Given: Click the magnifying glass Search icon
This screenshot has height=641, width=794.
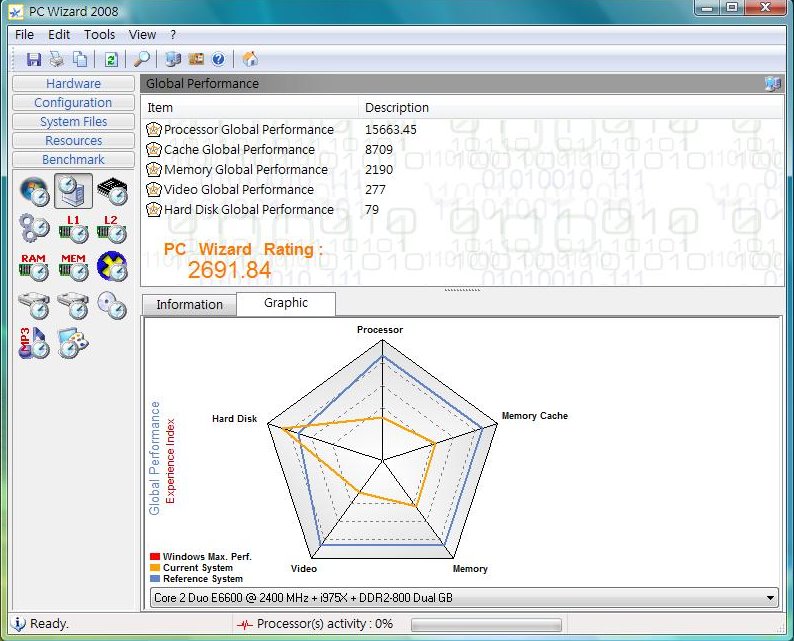Looking at the screenshot, I should click(x=142, y=59).
